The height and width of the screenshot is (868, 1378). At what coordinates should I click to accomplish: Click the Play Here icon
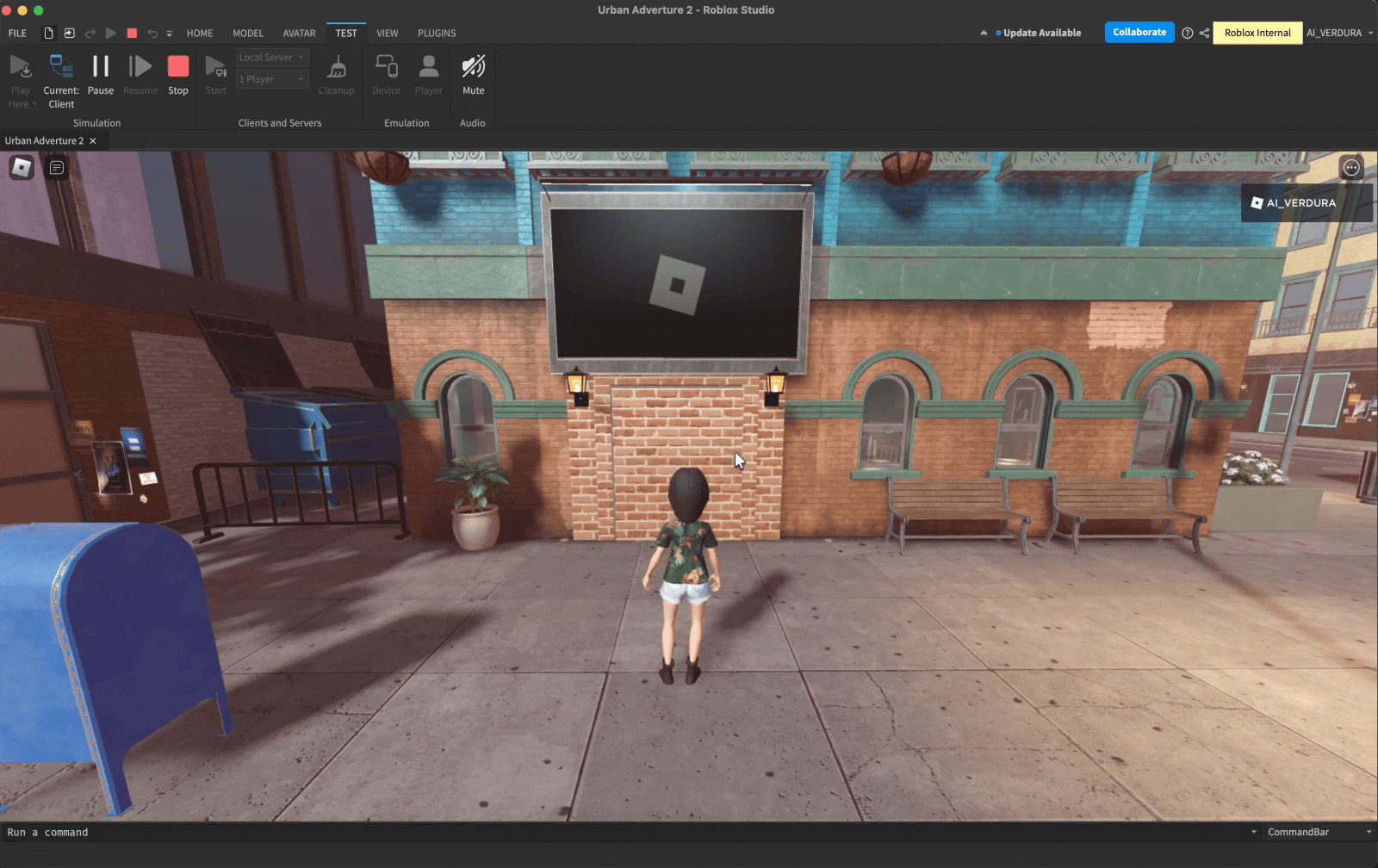pyautogui.click(x=21, y=66)
